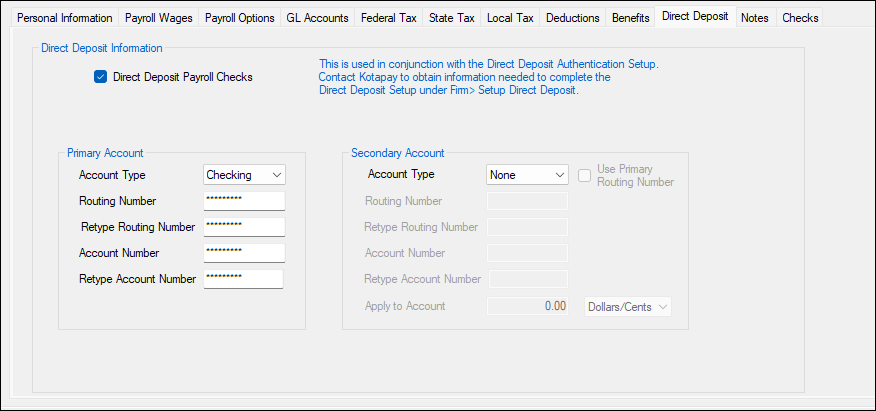876x411 pixels.
Task: Open Secondary Account Type dropdown
Action: (x=527, y=175)
